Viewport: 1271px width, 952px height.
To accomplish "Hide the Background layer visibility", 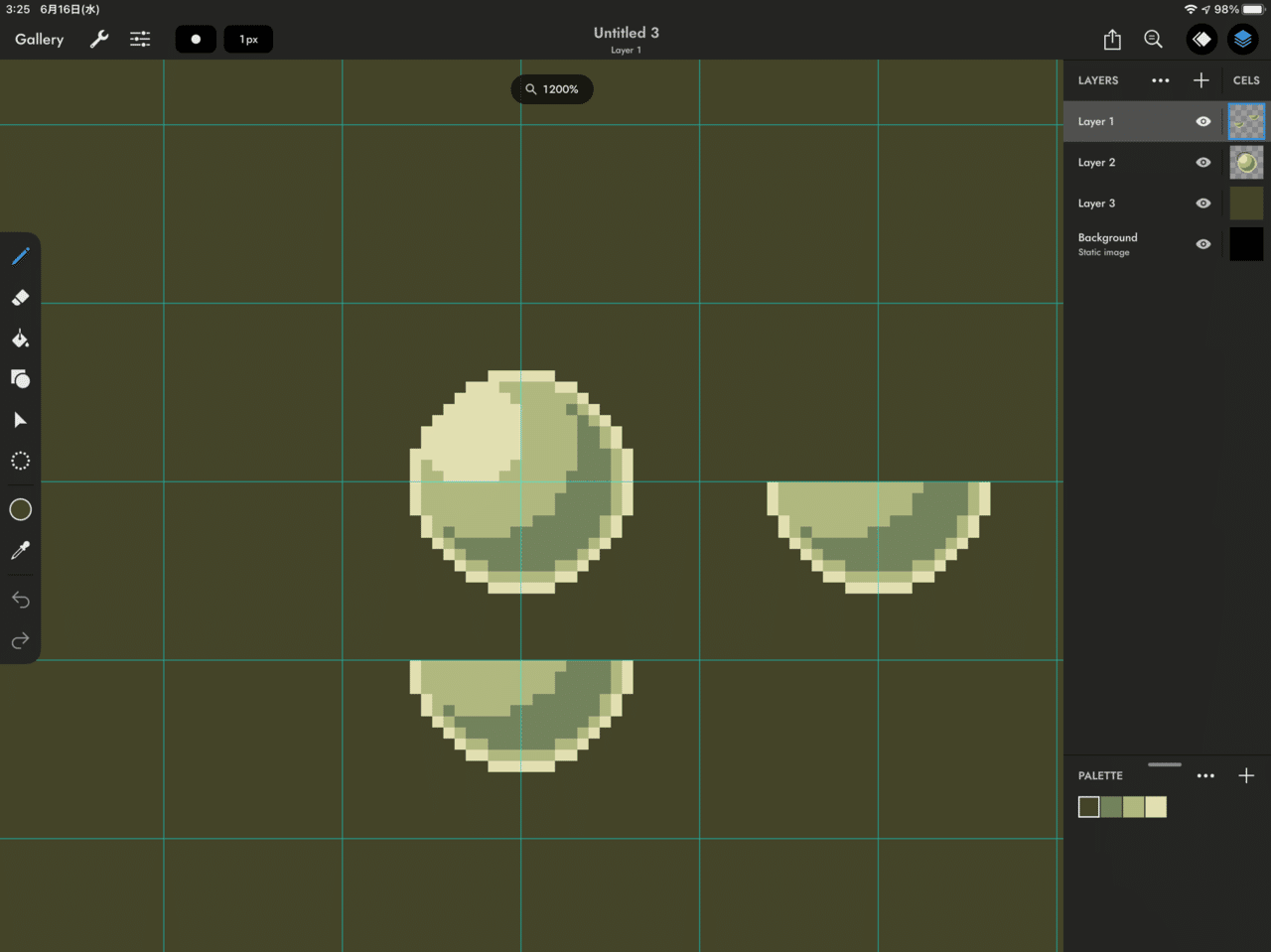I will pyautogui.click(x=1203, y=243).
